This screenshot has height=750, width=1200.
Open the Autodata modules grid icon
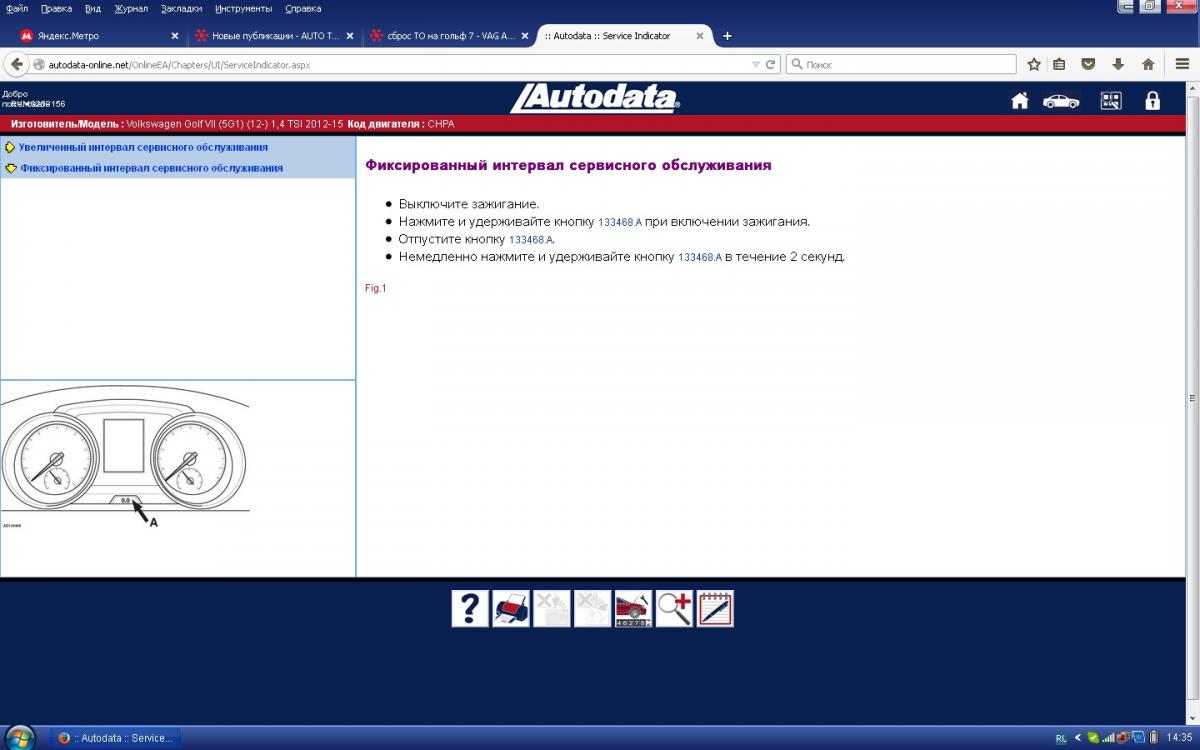pyautogui.click(x=1111, y=101)
